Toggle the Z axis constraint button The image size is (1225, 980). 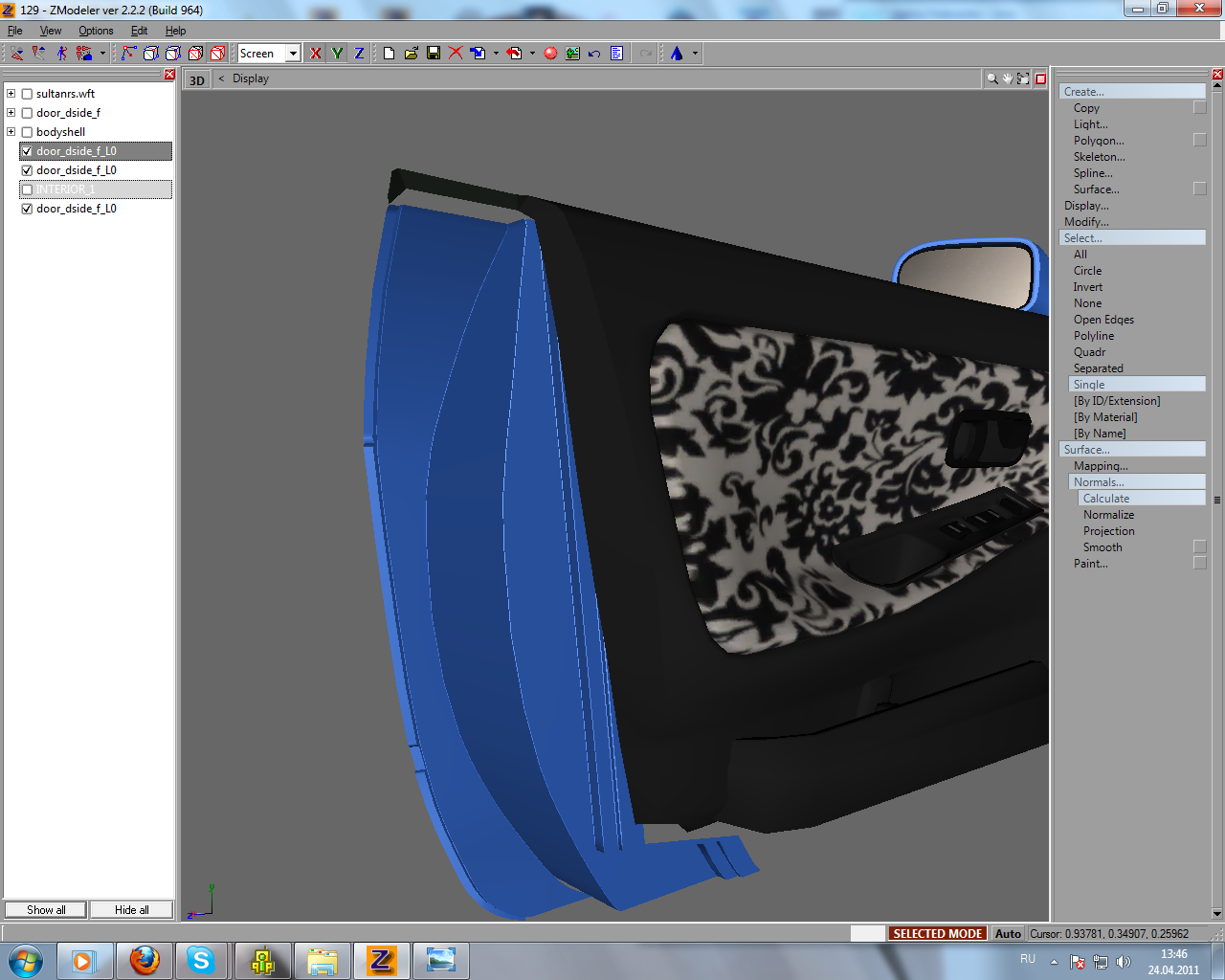[359, 54]
